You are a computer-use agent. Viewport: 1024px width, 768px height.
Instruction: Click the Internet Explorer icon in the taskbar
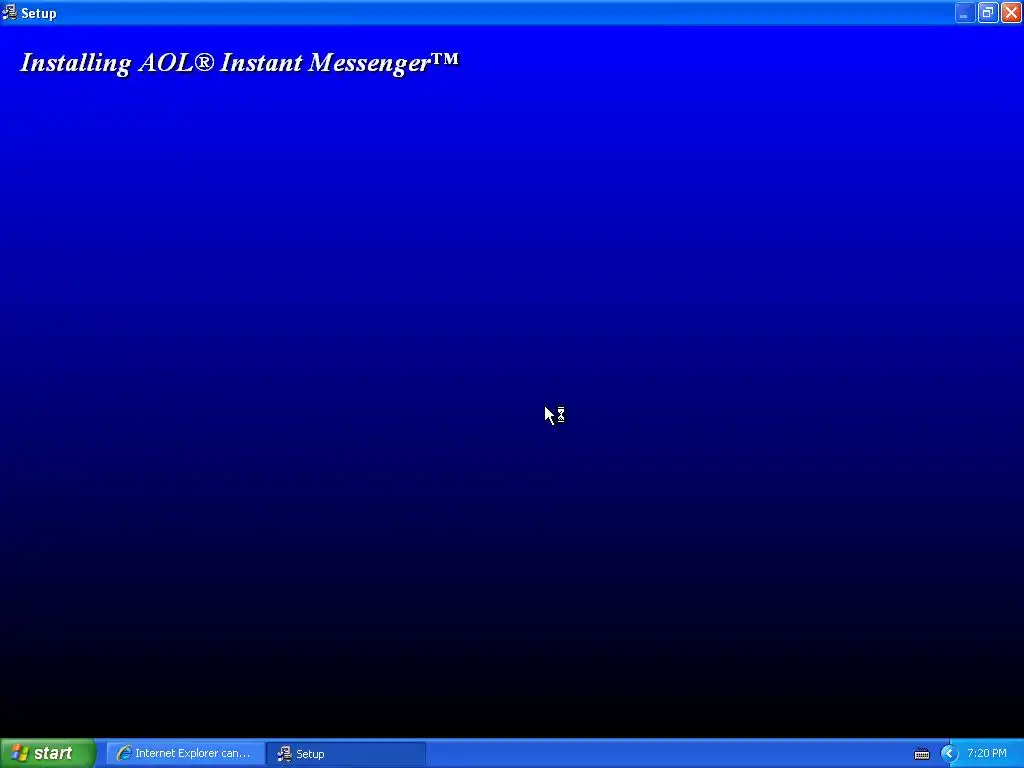pos(123,754)
